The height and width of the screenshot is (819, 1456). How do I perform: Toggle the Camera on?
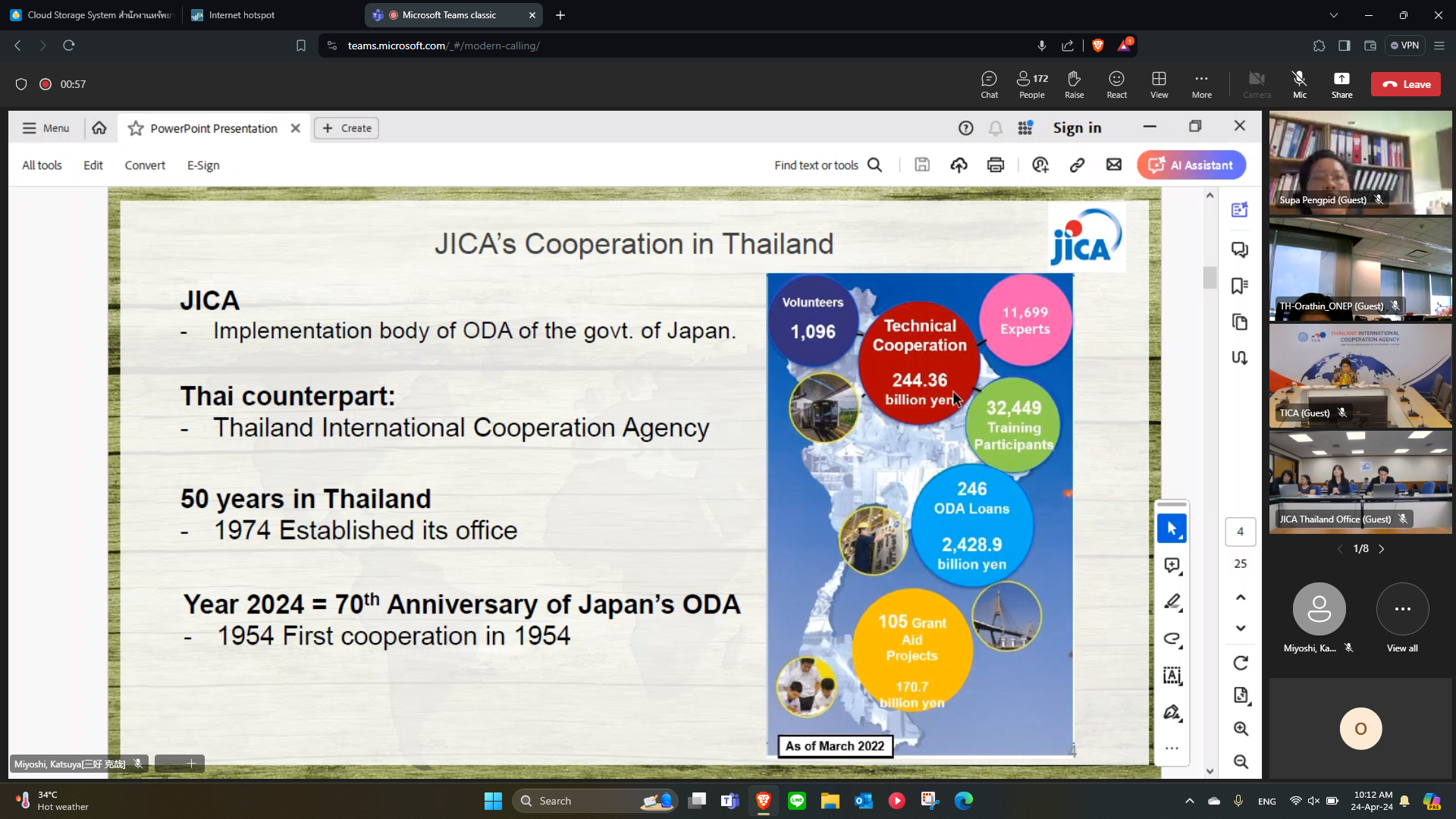[x=1257, y=84]
